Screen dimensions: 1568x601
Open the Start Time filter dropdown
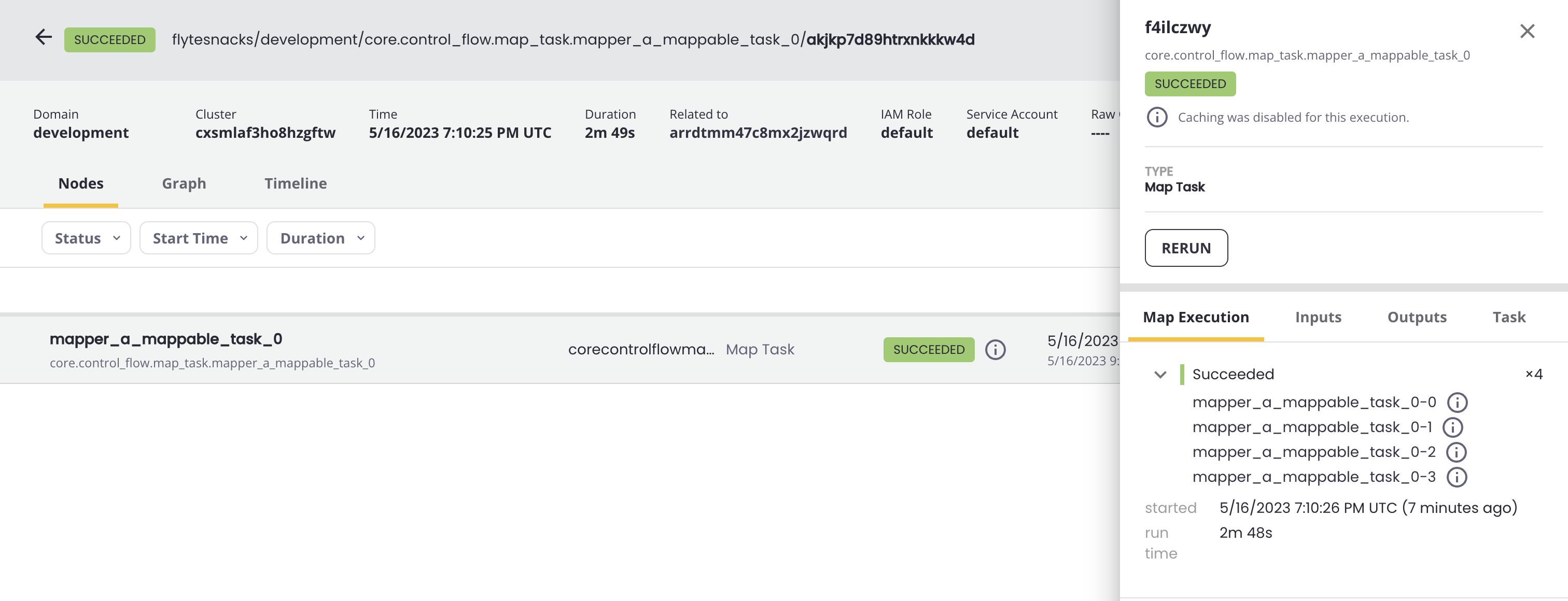[x=199, y=238]
